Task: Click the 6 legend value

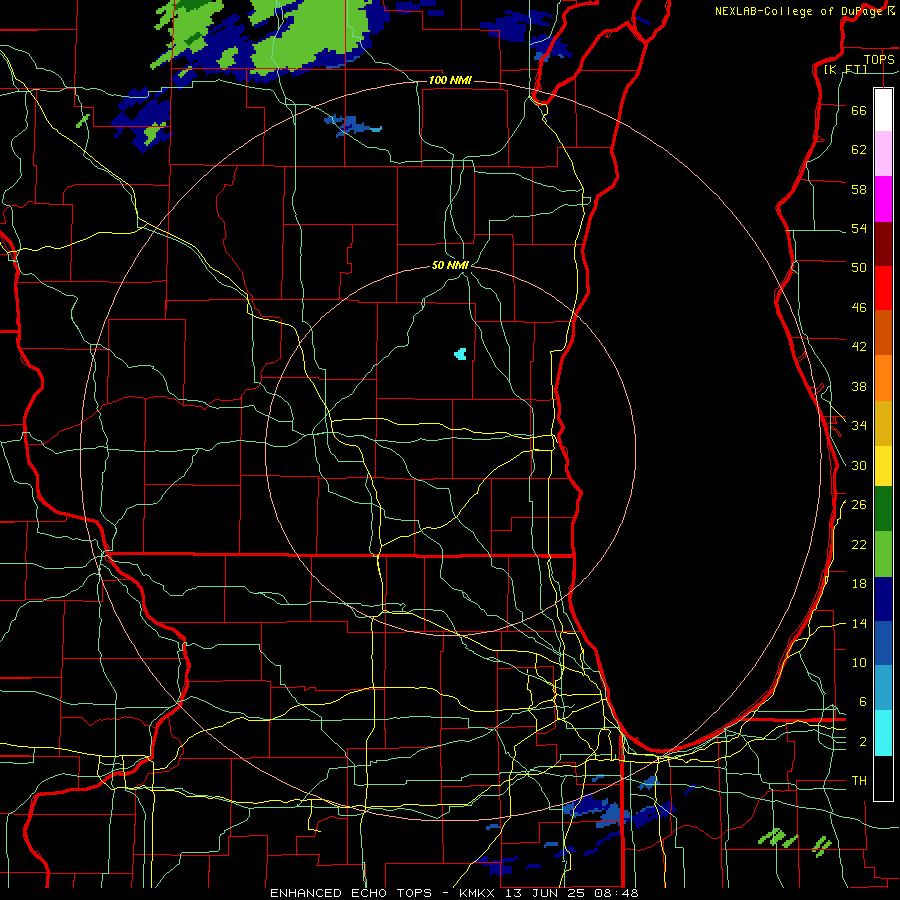Action: click(x=863, y=701)
